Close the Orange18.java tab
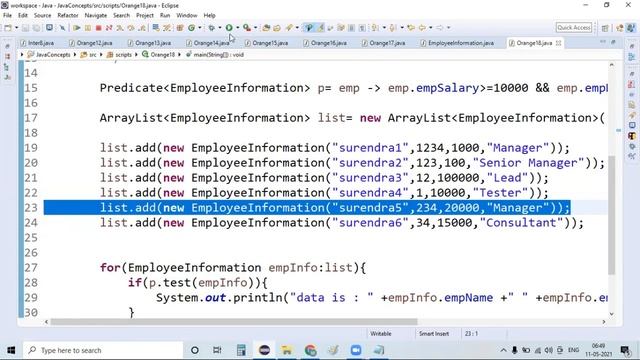Viewport: 640px width, 360px height. [558, 43]
